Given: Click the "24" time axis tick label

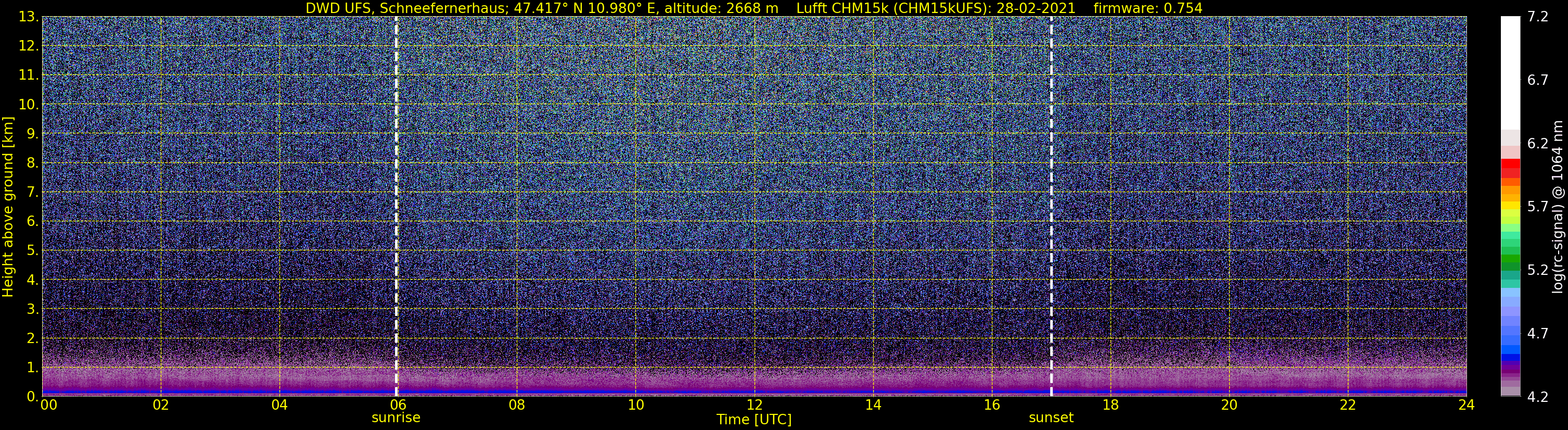Looking at the screenshot, I should (x=1467, y=405).
